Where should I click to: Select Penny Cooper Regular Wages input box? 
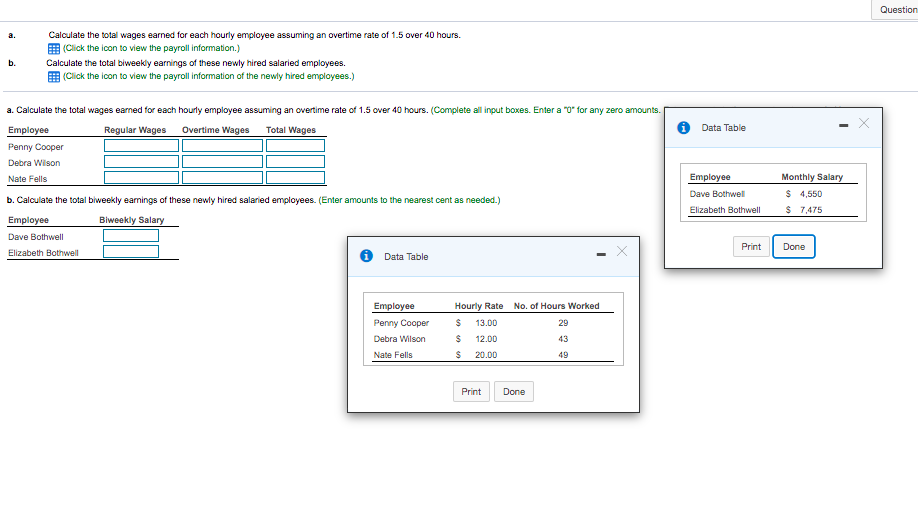(x=141, y=146)
